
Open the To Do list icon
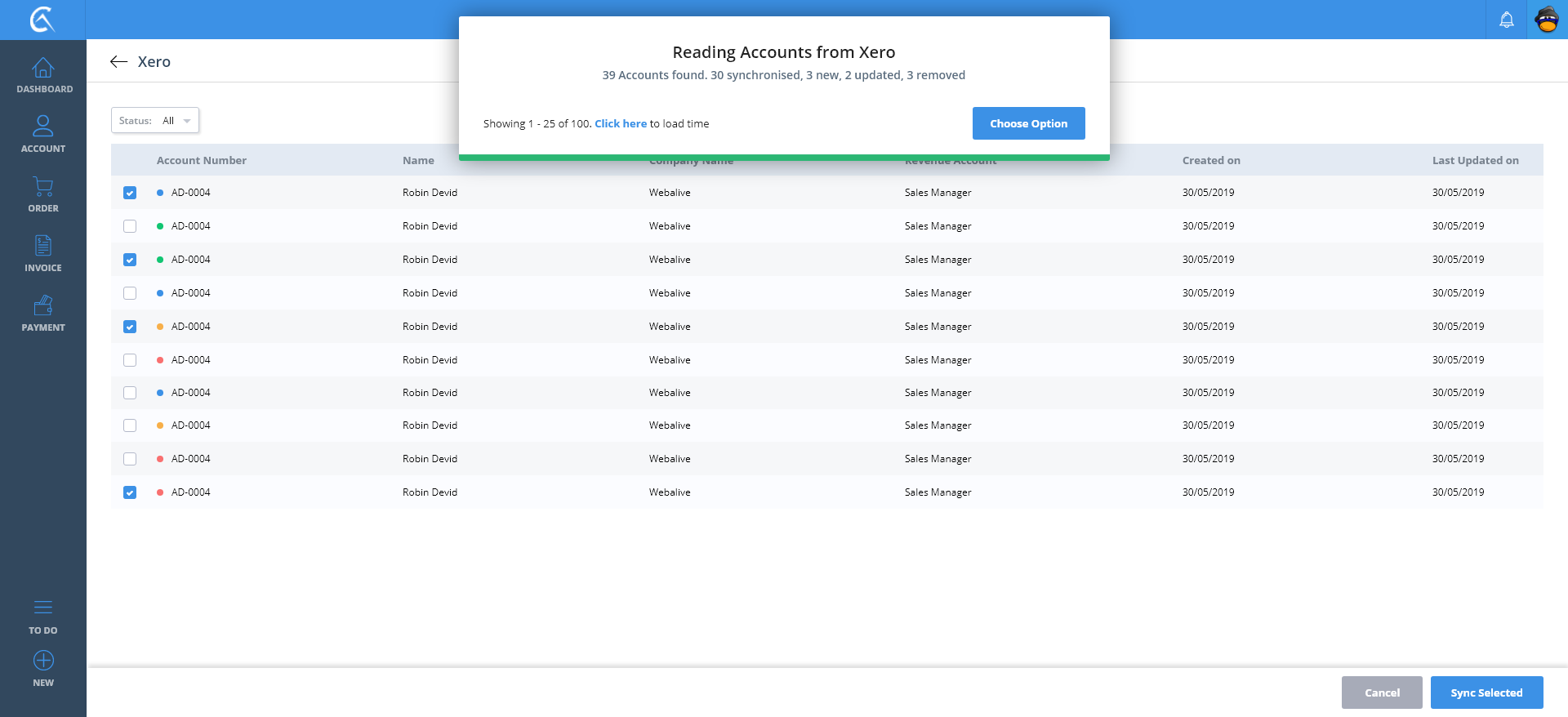coord(43,608)
